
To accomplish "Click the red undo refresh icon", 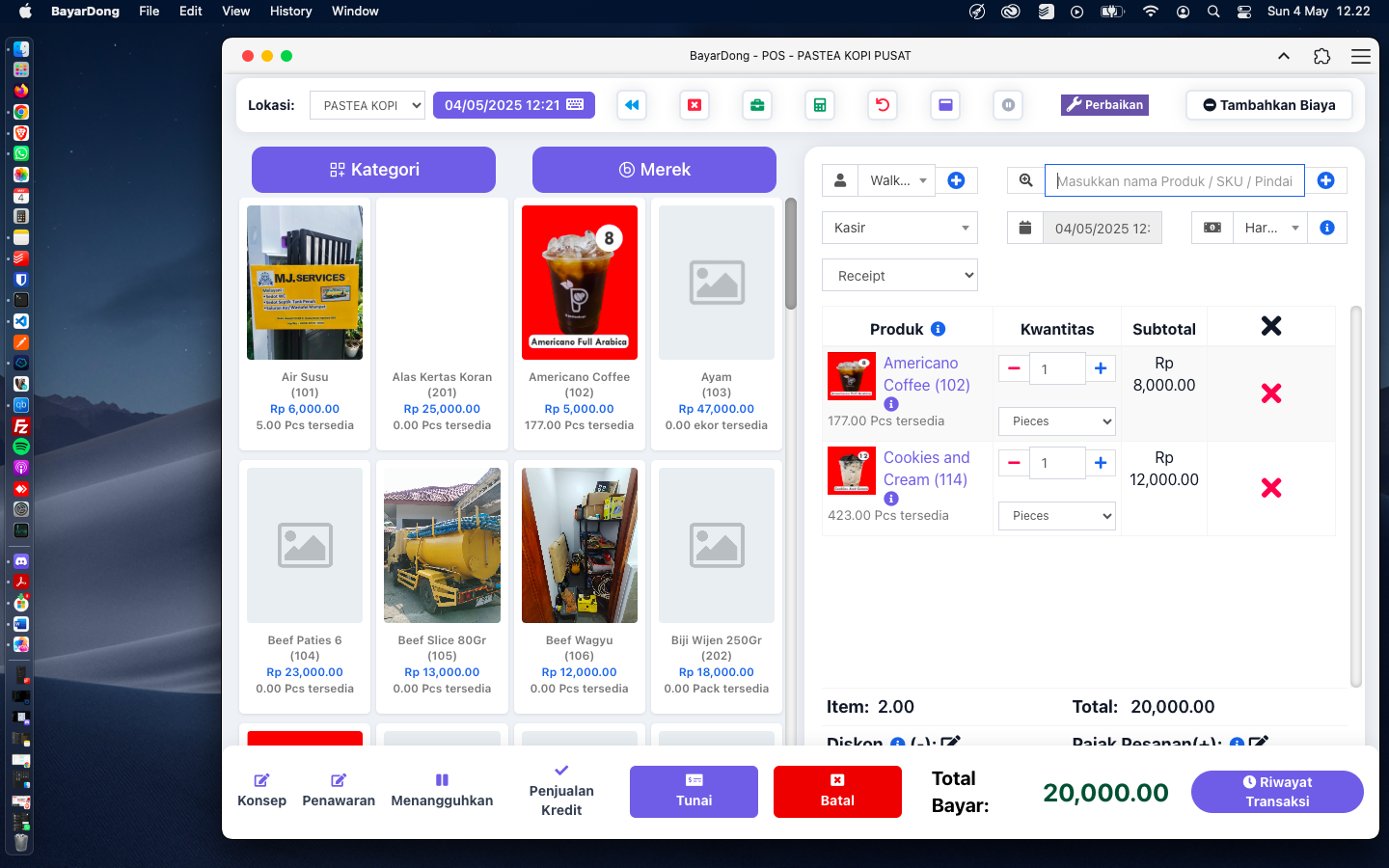I will pos(883,105).
